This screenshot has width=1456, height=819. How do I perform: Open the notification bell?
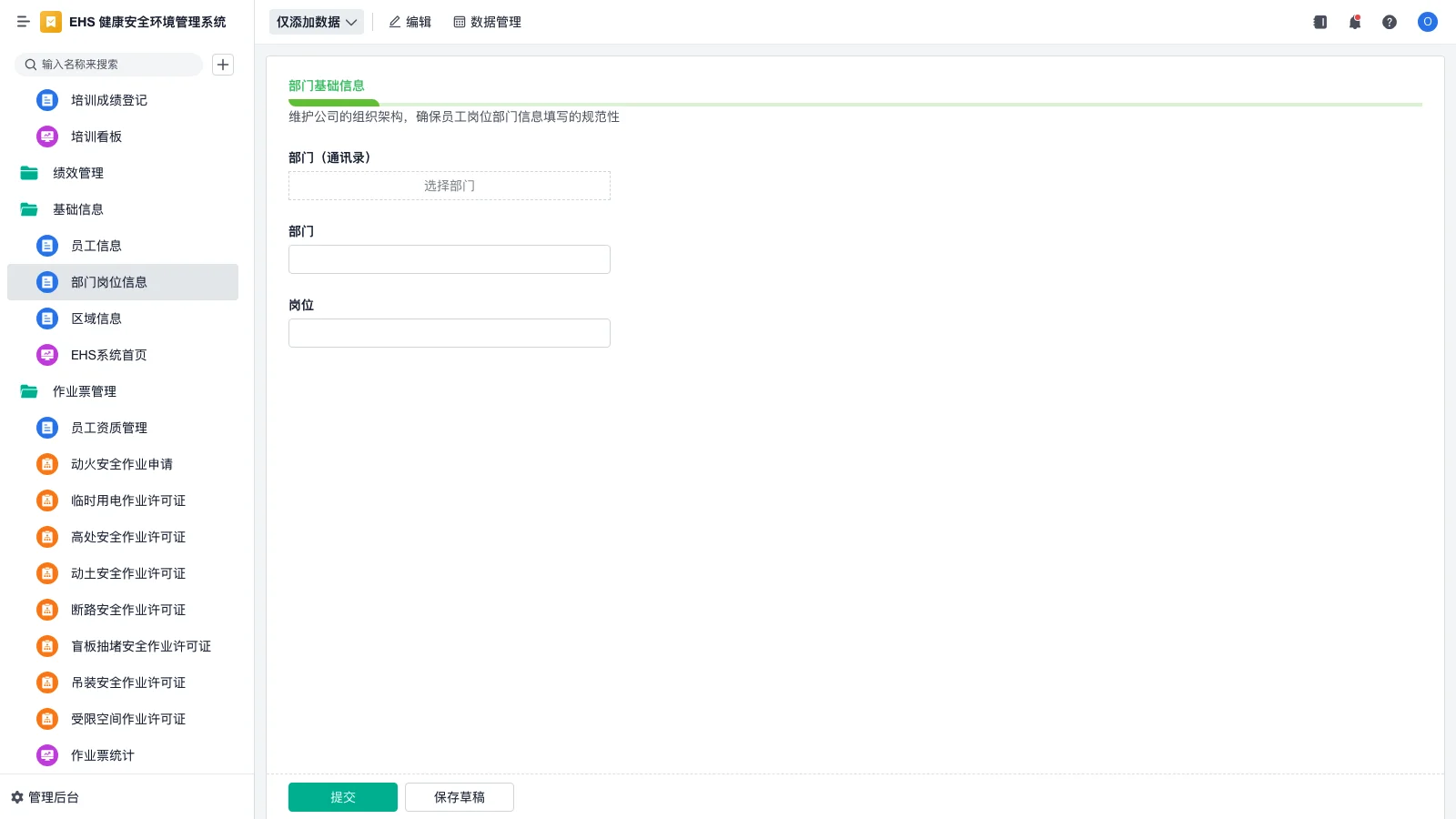tap(1355, 22)
